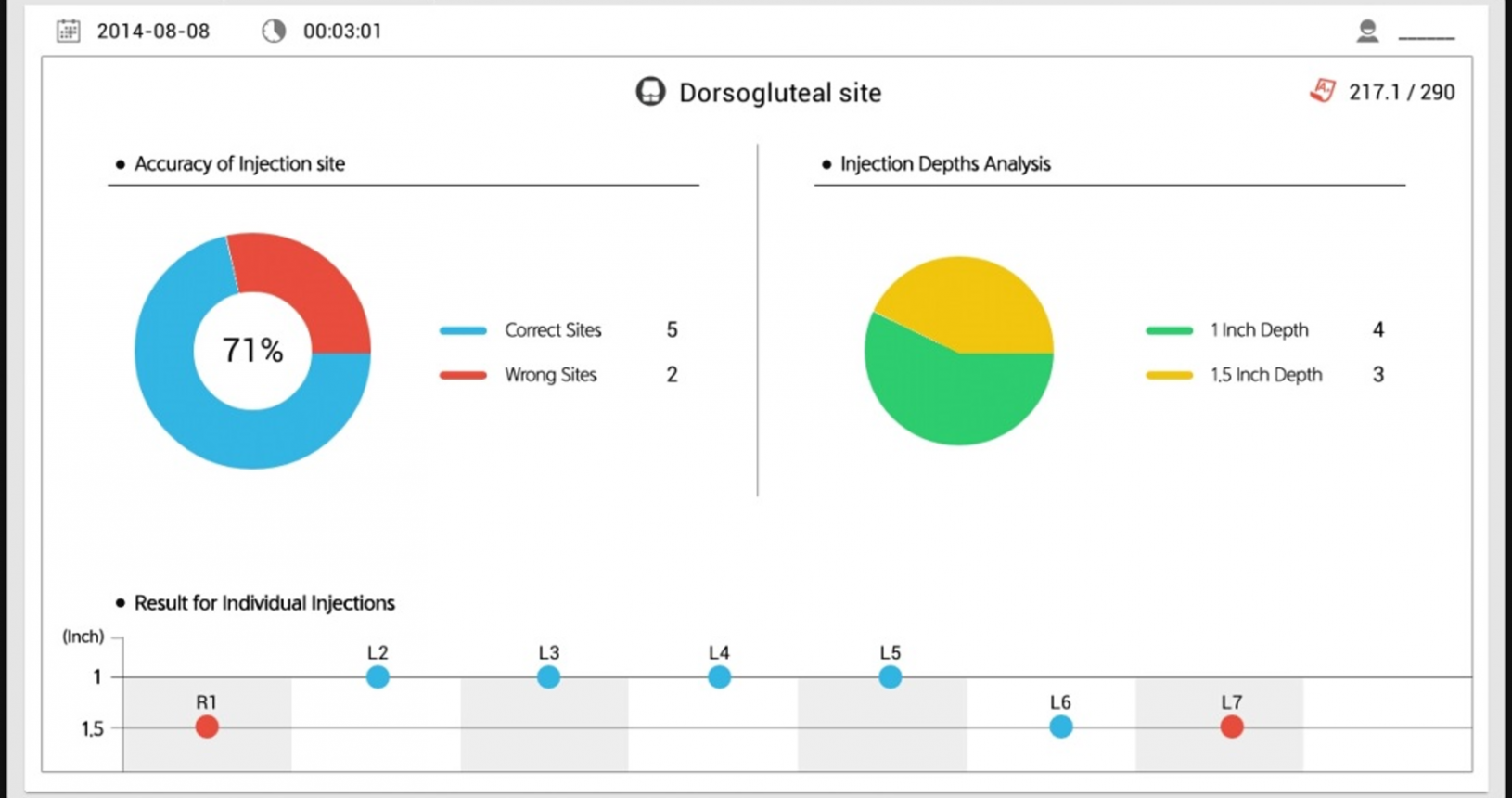Click the red segment of accuracy donut
Image resolution: width=1512 pixels, height=798 pixels.
pos(306,283)
